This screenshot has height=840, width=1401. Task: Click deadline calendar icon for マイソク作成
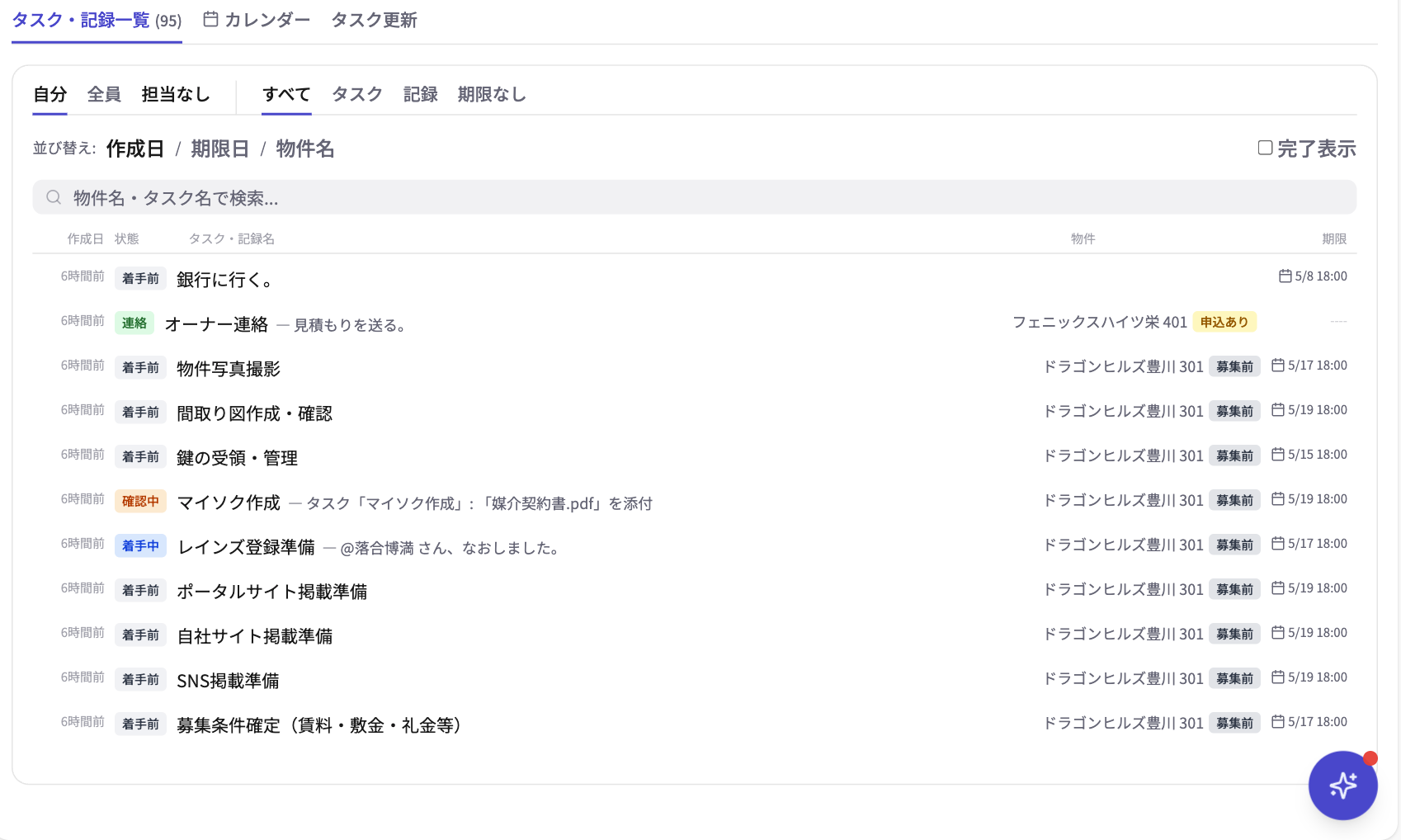pos(1278,498)
